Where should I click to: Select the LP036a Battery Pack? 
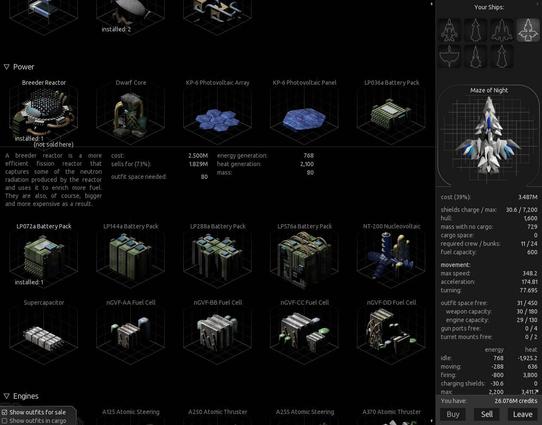click(391, 113)
